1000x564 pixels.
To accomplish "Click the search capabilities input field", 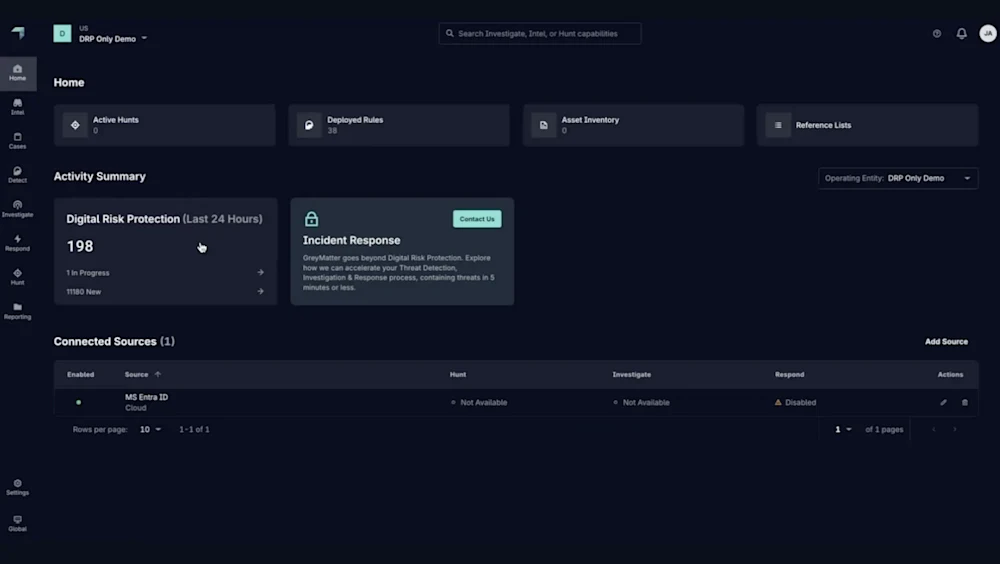I will 540,33.
